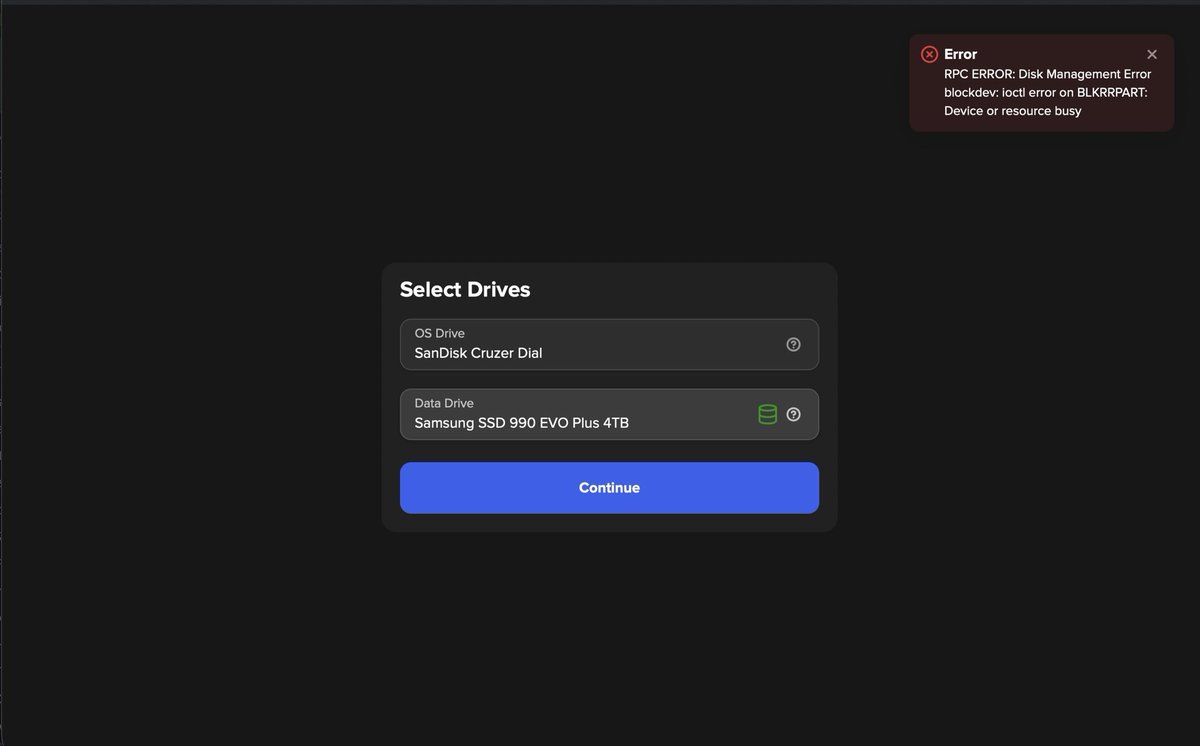This screenshot has height=746, width=1200.
Task: Open the Data Drive selector
Action: (609, 414)
